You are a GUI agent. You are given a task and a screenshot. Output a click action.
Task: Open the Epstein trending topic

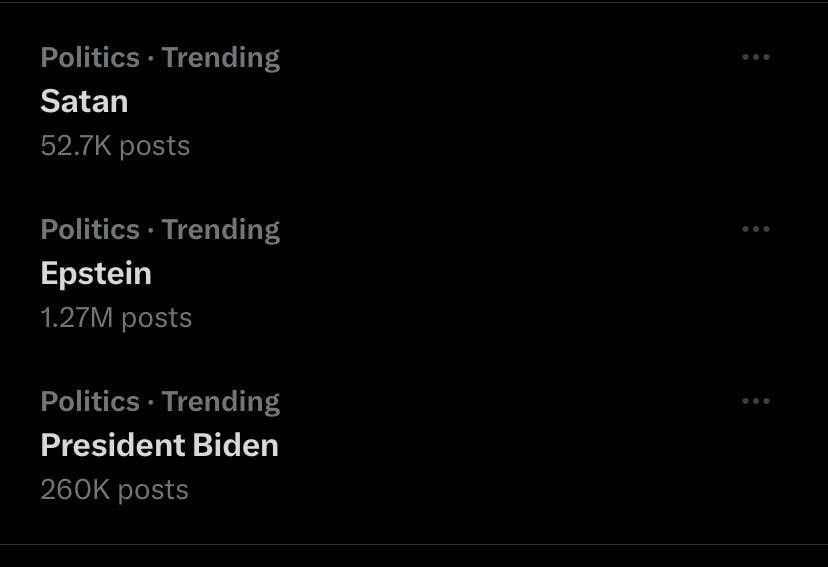pyautogui.click(x=96, y=273)
